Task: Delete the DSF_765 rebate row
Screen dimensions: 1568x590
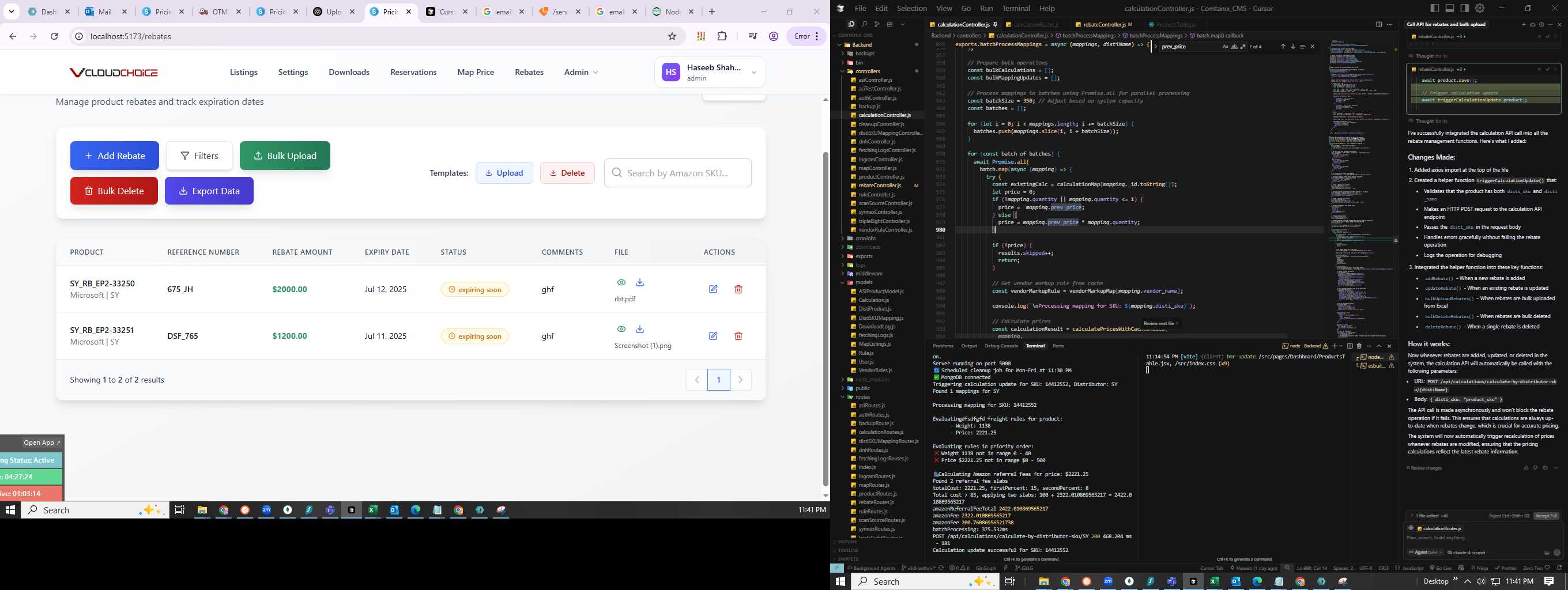Action: click(738, 336)
